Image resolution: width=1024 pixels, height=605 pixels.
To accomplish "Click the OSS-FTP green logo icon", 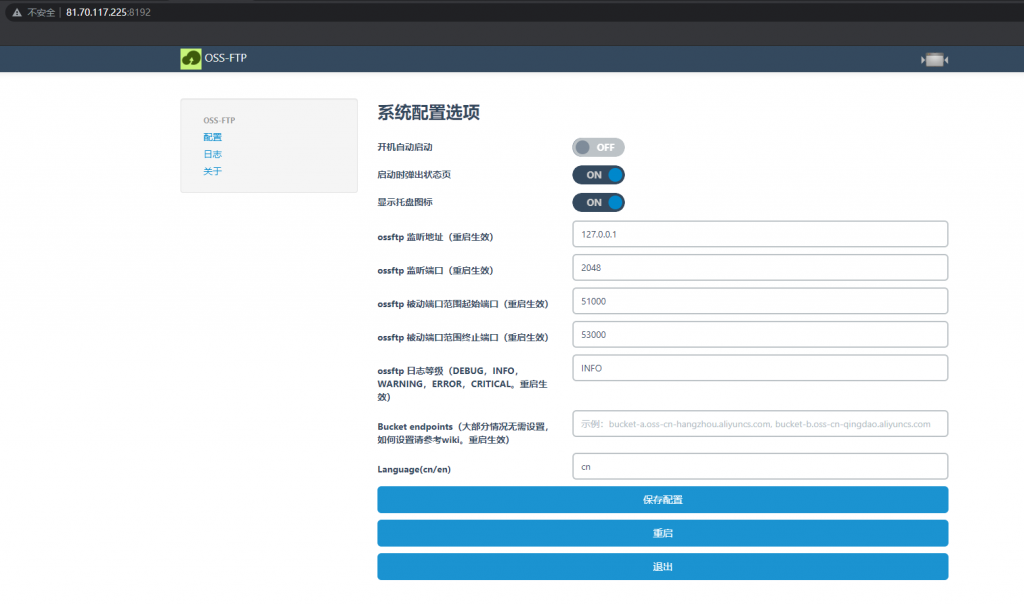I will click(191, 59).
